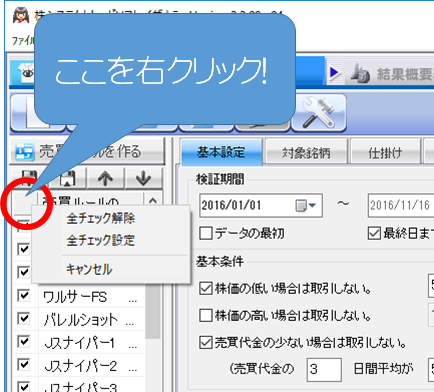434x392 pixels.
Task: Click the 売買ルールの column header
Action: click(91, 200)
